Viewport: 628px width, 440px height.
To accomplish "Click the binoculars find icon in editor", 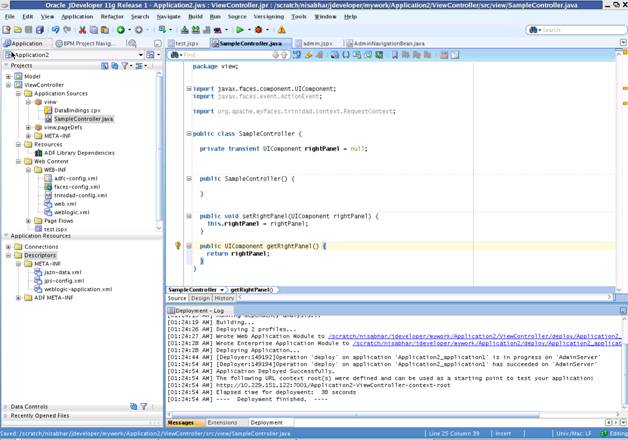I will point(174,55).
